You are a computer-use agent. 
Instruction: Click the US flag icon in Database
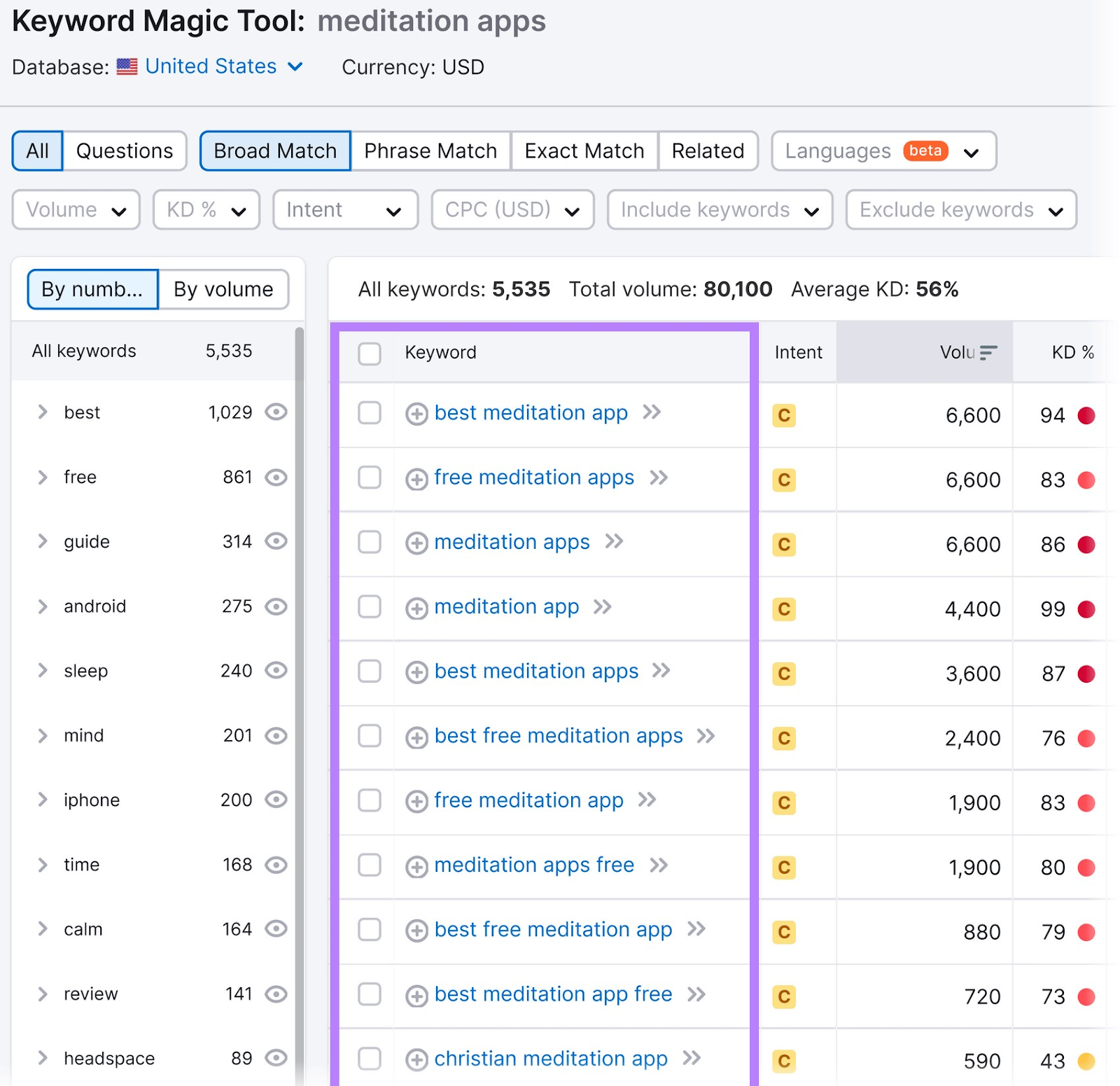tap(127, 67)
